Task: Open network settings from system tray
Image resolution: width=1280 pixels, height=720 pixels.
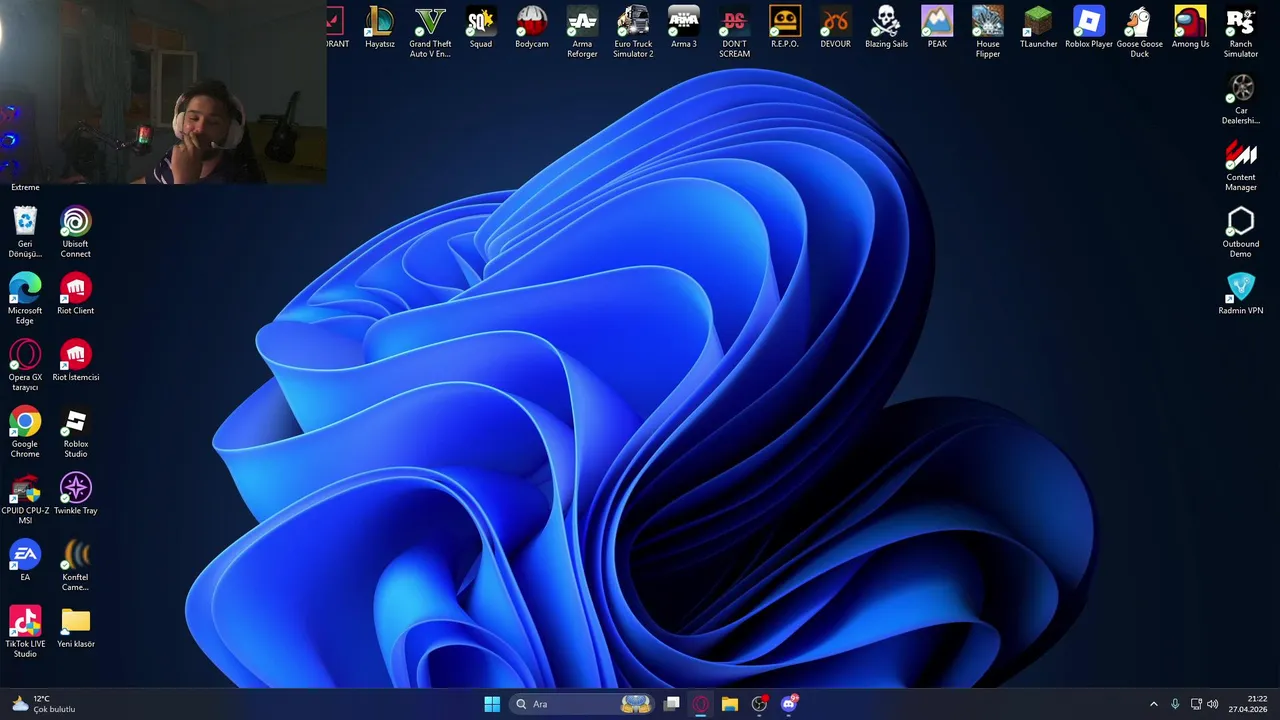Action: pyautogui.click(x=1196, y=704)
